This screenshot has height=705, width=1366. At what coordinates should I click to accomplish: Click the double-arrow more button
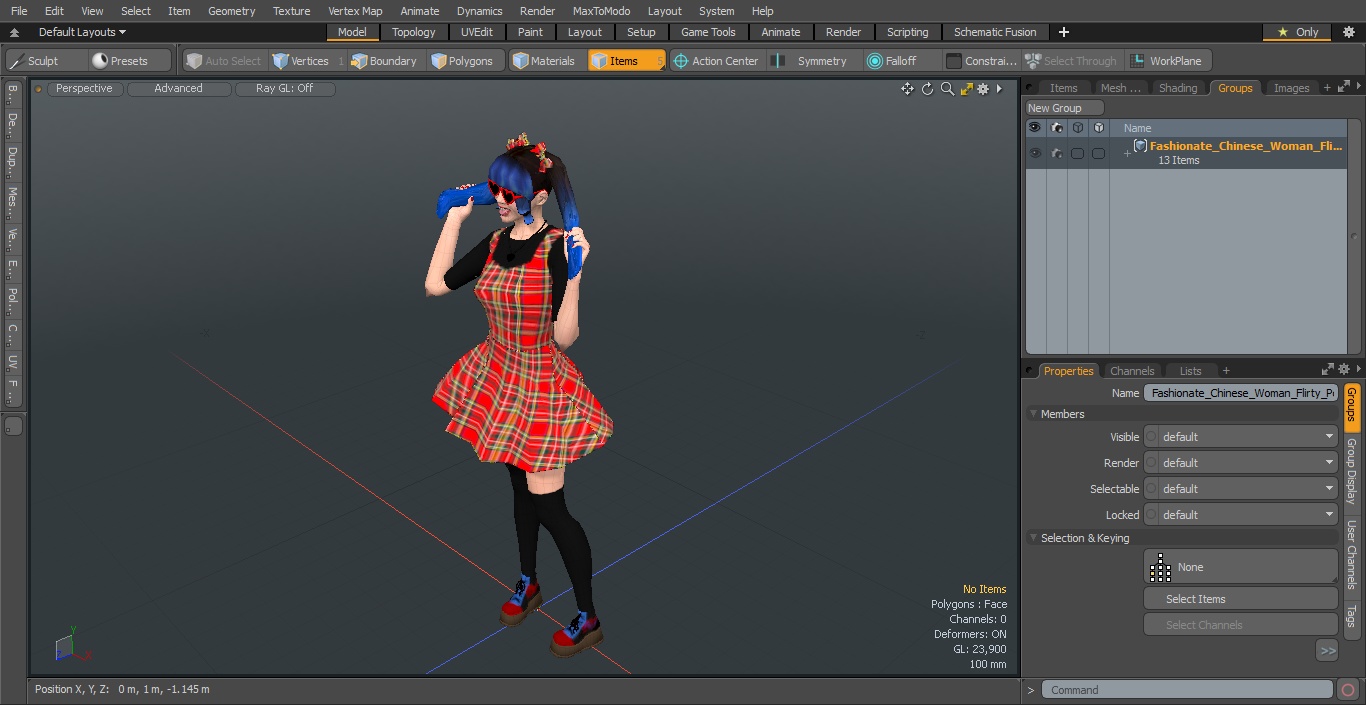1327,651
